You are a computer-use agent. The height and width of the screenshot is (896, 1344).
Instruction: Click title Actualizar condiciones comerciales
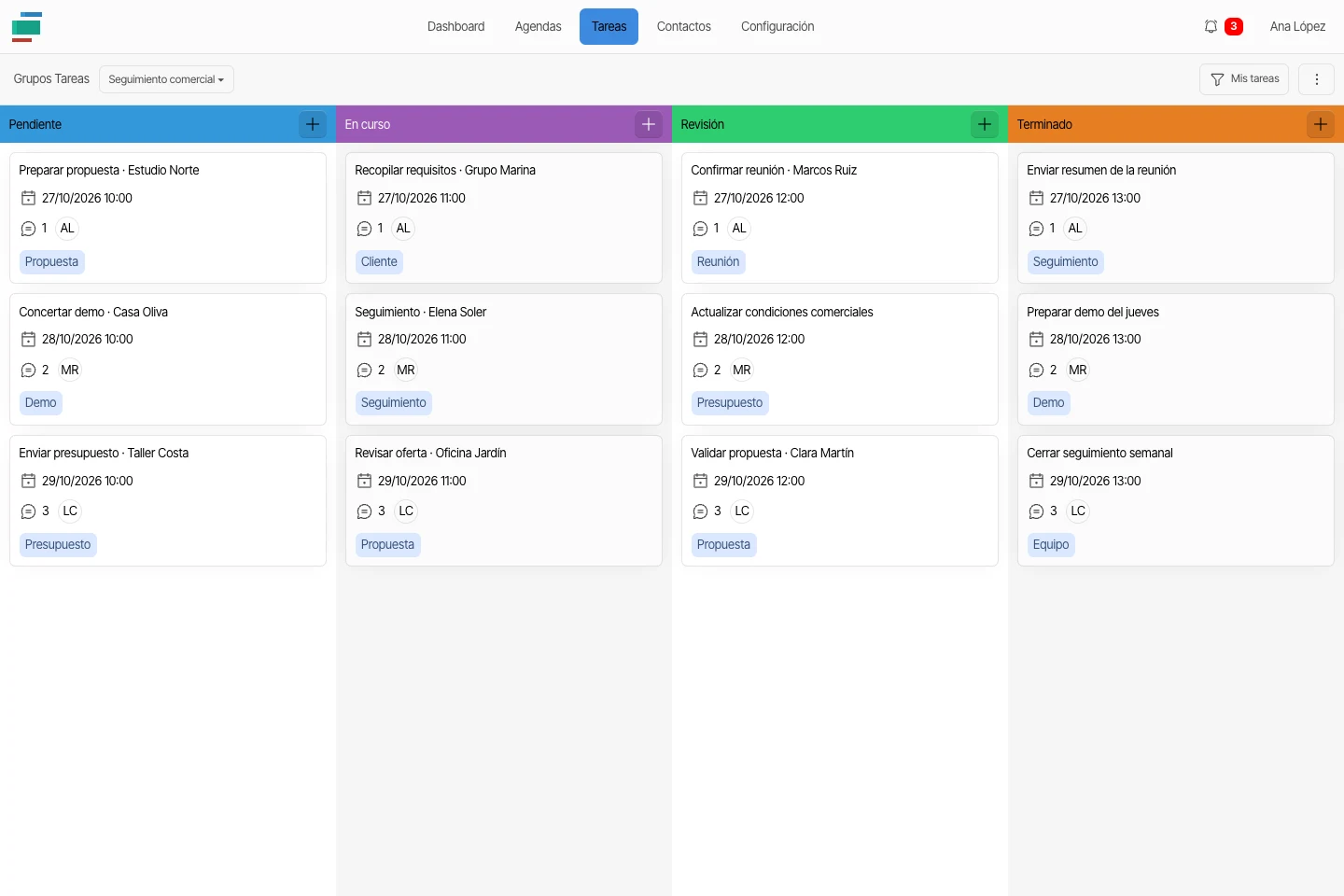[782, 312]
